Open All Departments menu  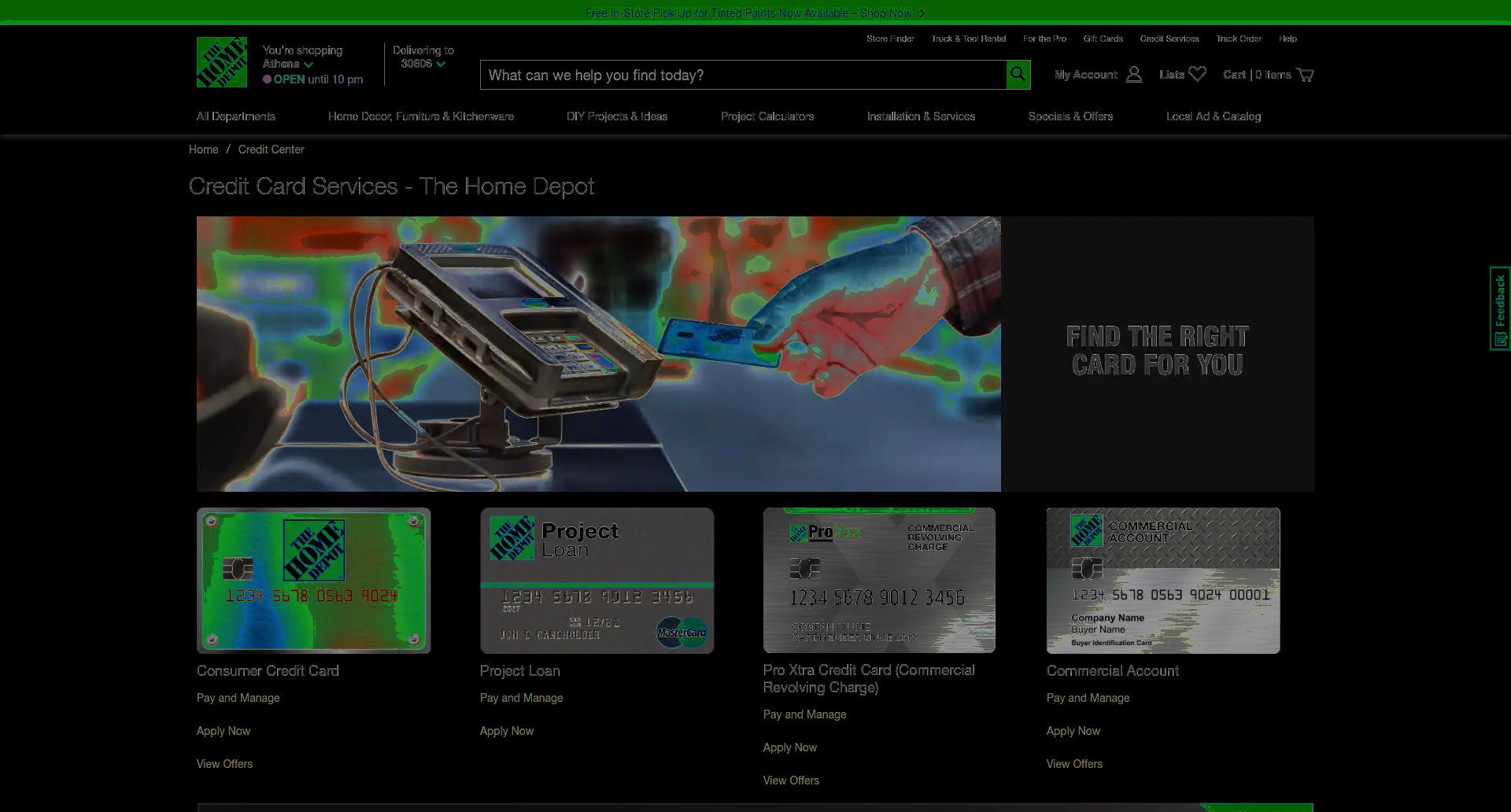tap(236, 116)
